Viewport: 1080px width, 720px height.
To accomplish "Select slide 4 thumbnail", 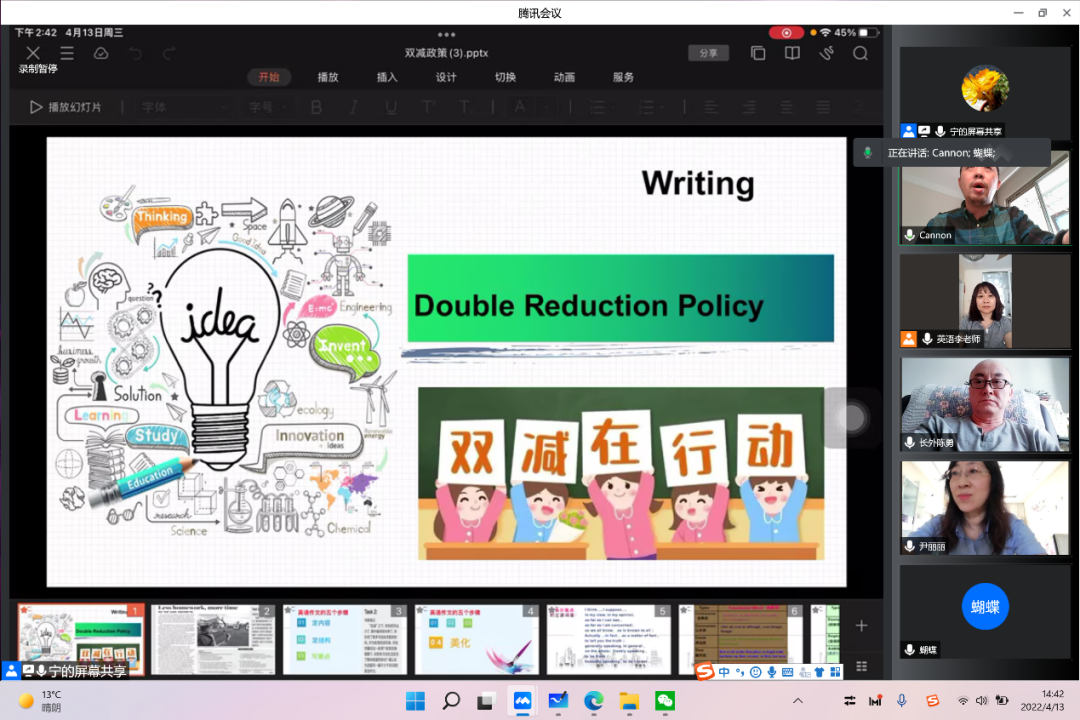I will [476, 639].
